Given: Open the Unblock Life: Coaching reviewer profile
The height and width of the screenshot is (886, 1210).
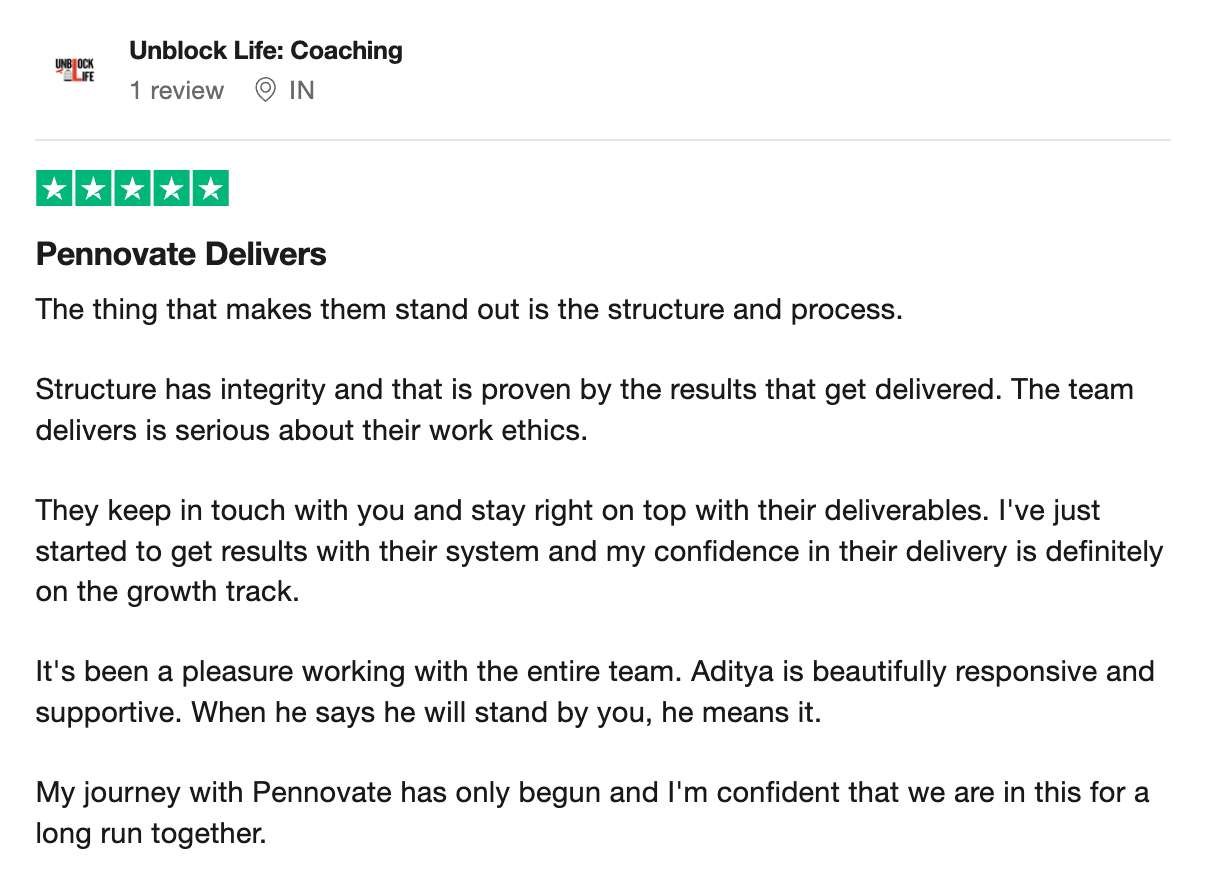Looking at the screenshot, I should click(x=266, y=51).
